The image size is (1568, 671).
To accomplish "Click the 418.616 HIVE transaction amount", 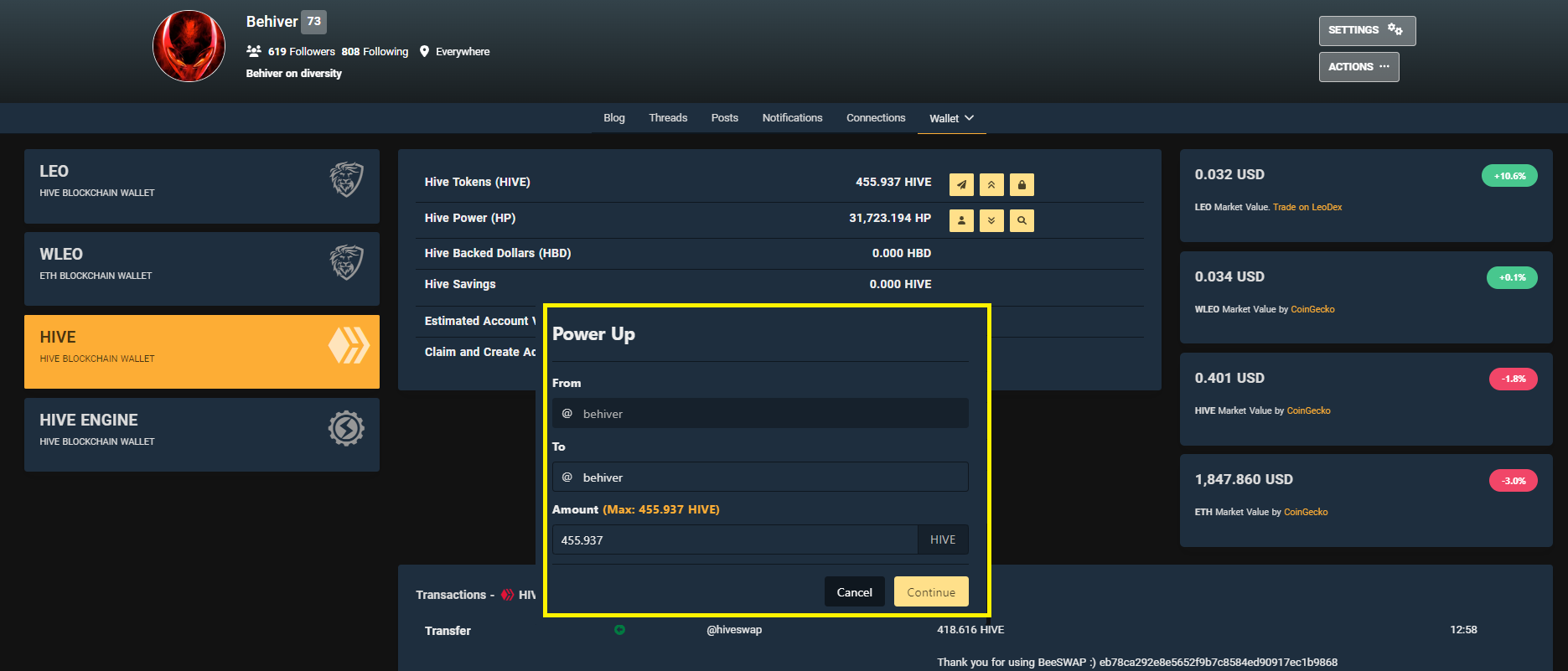I will tap(970, 630).
